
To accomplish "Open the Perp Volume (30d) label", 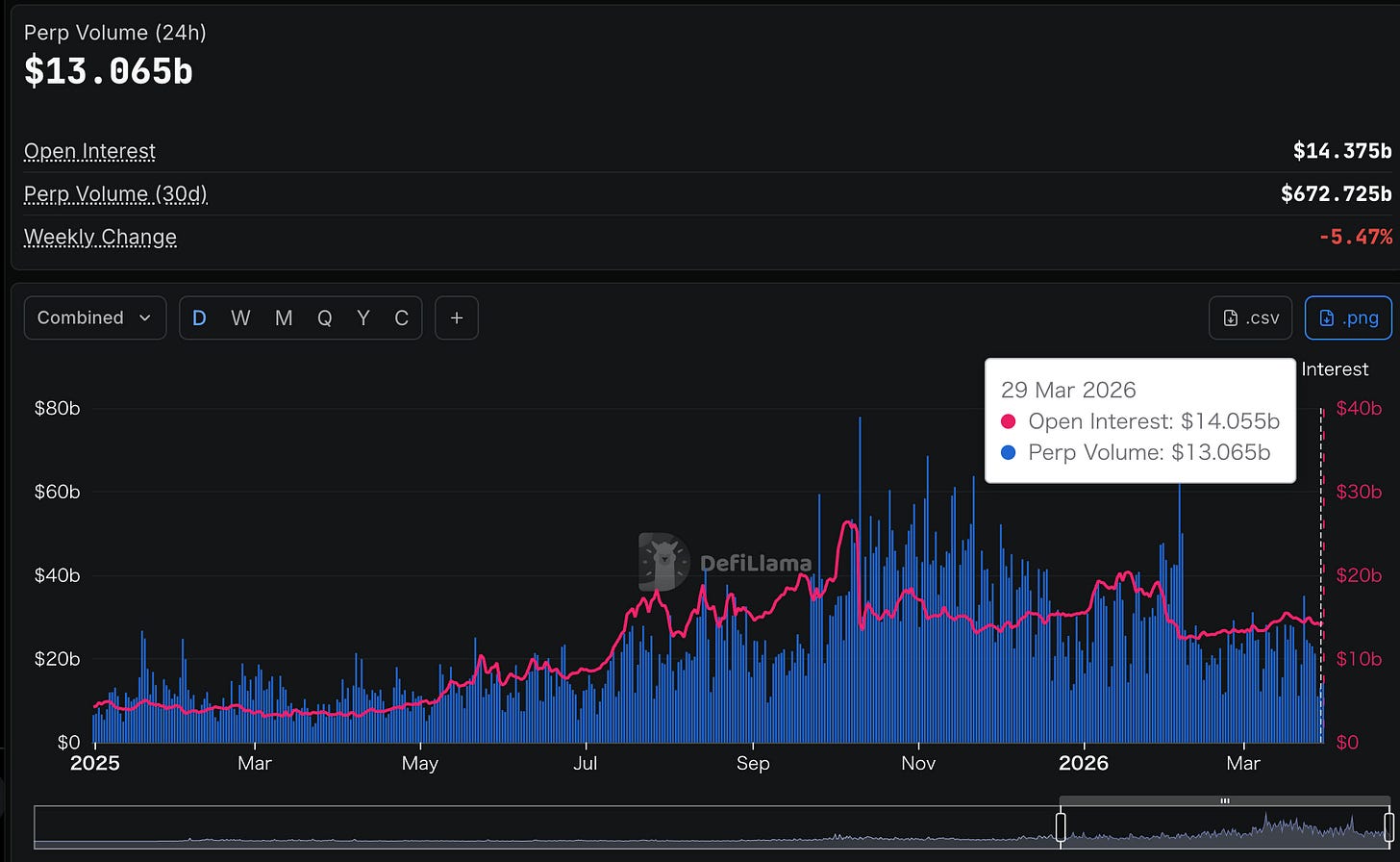I will (x=115, y=193).
